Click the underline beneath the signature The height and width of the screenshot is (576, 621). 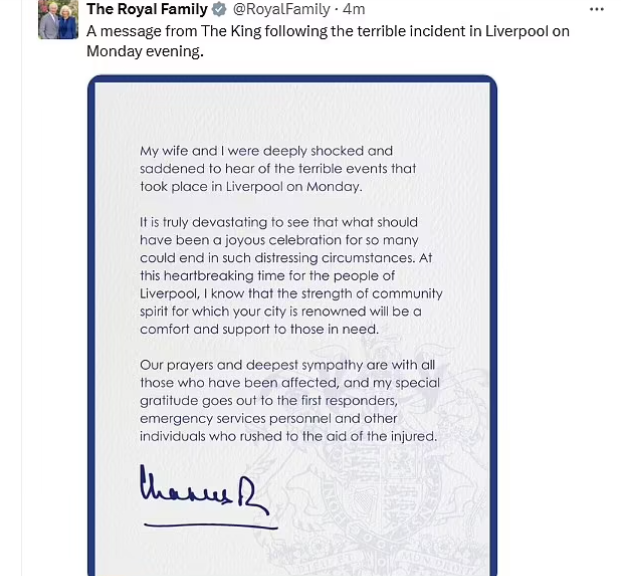coord(211,526)
